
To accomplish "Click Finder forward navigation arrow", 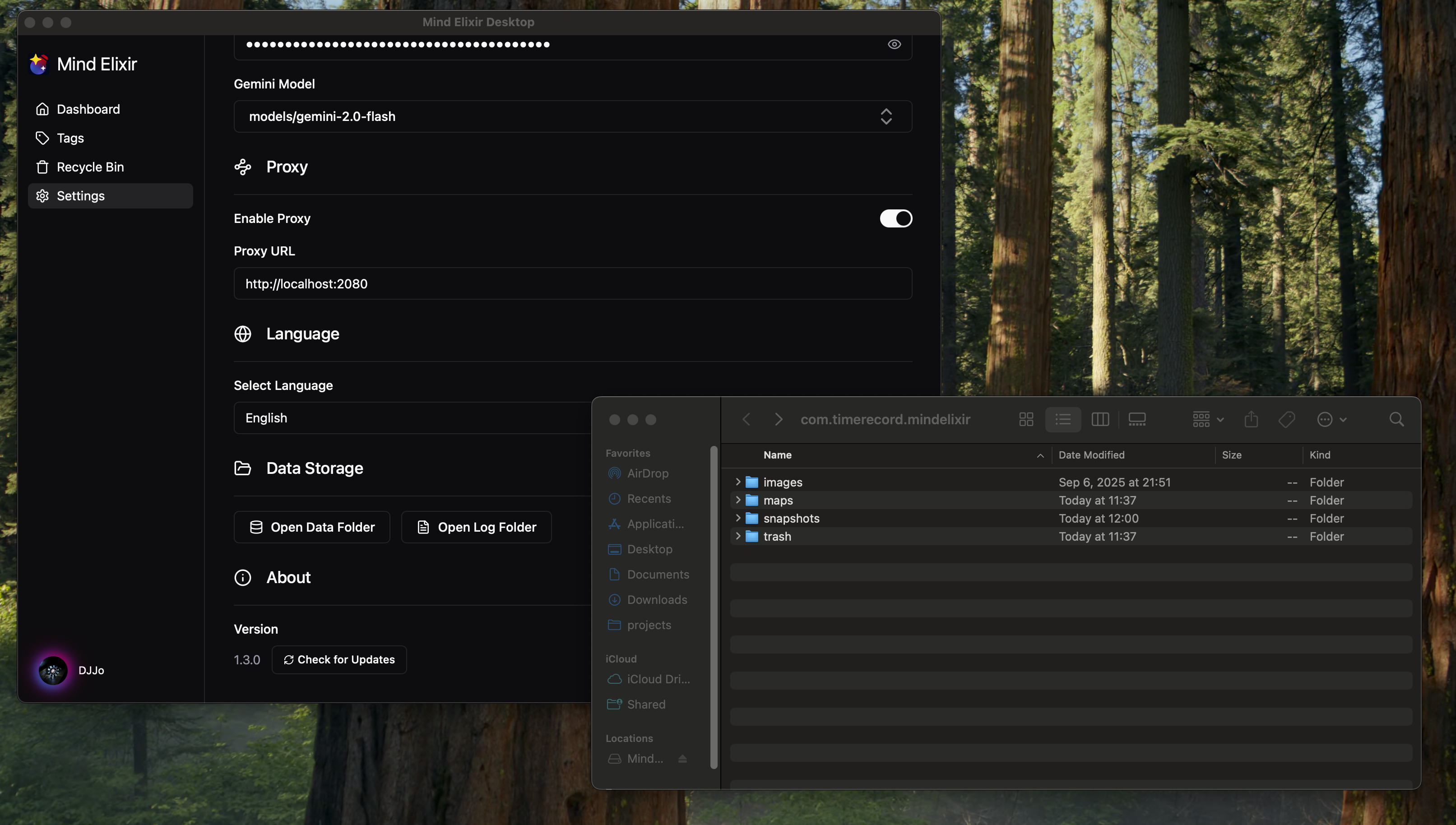I will 779,419.
